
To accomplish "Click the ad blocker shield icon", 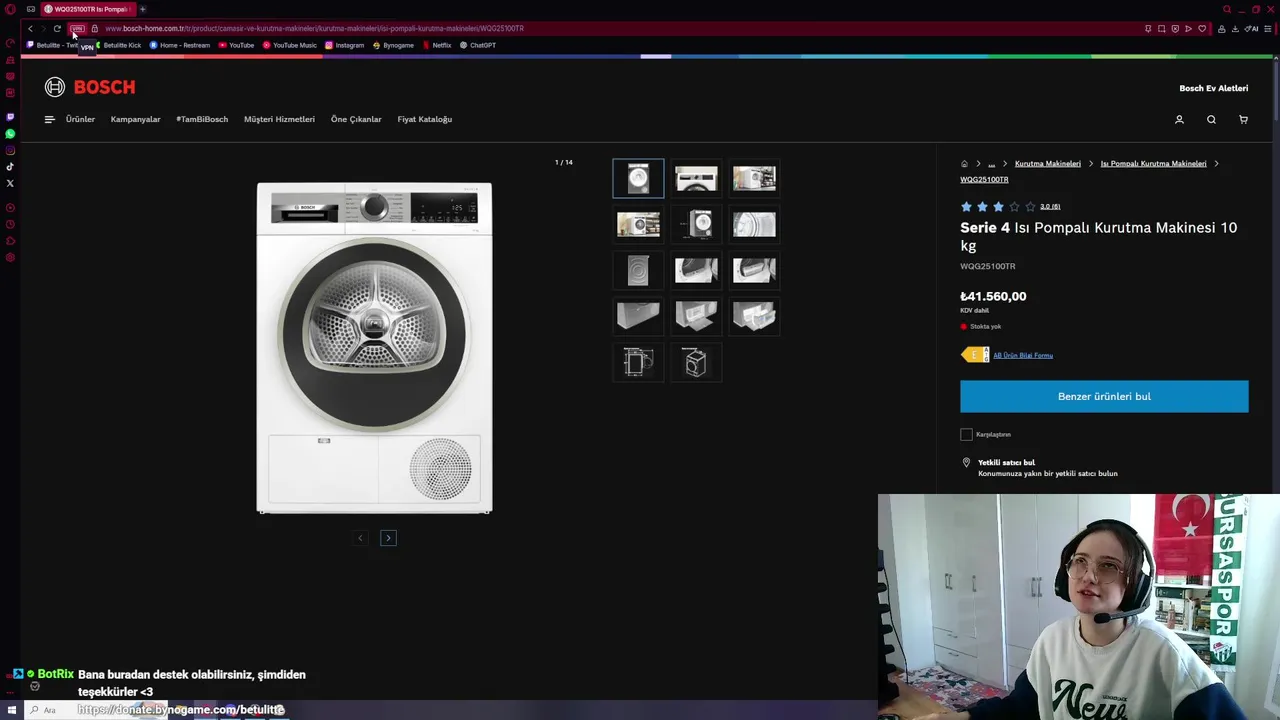I will coord(1175,28).
